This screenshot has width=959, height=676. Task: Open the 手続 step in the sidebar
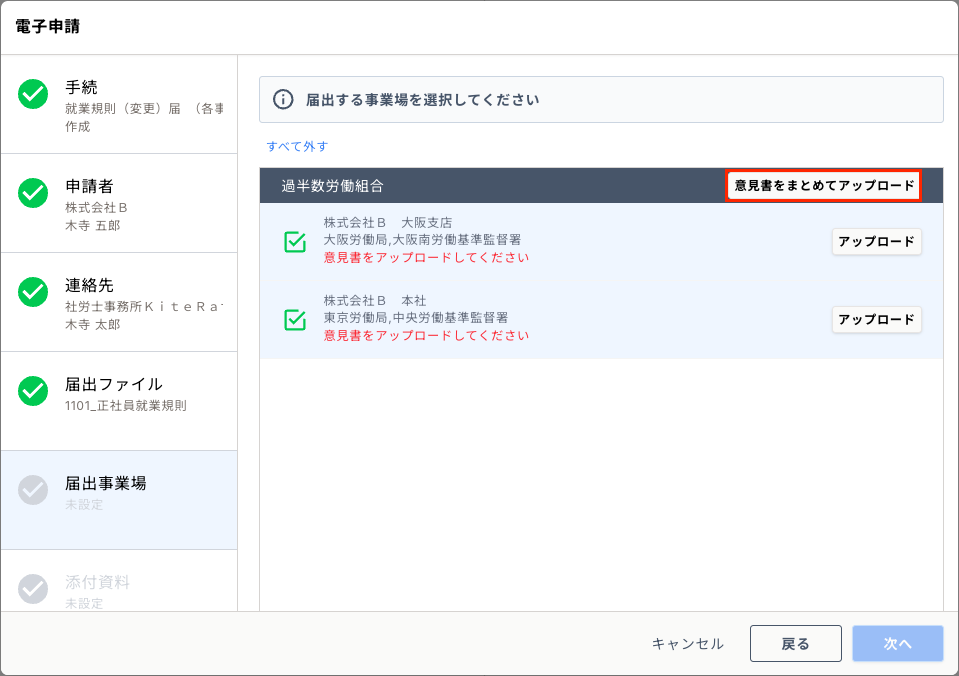(119, 105)
